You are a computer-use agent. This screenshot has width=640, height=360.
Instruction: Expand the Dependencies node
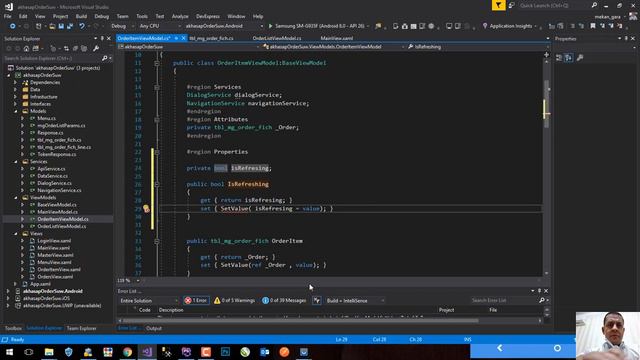(x=16, y=82)
